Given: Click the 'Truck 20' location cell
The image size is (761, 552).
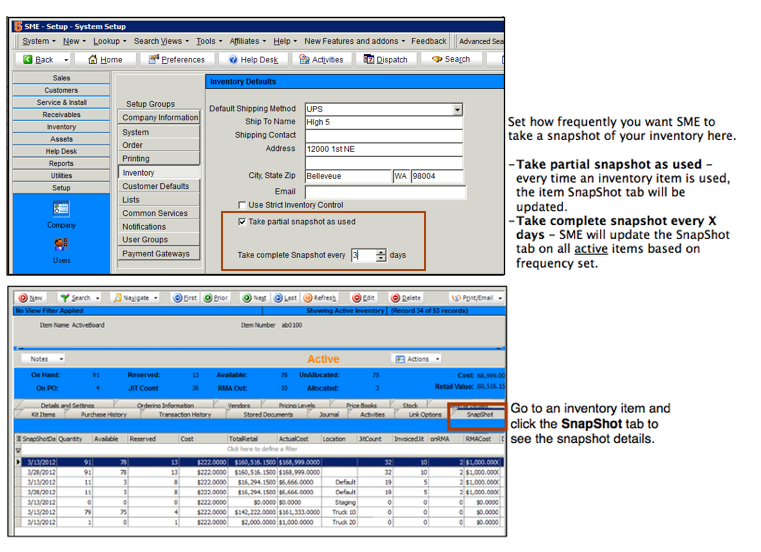Looking at the screenshot, I should tap(340, 522).
